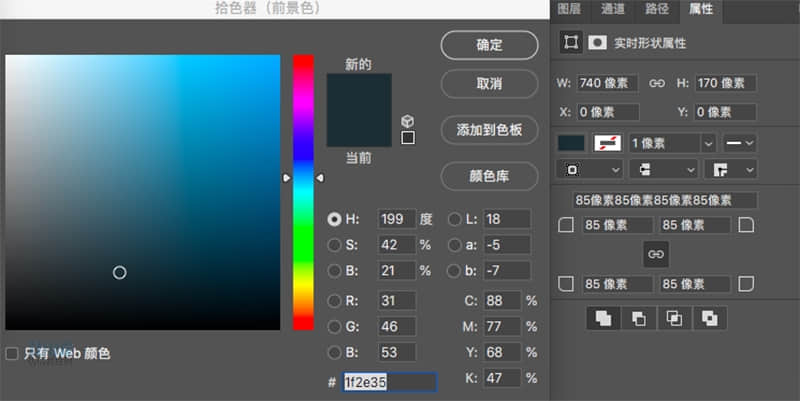This screenshot has width=800, height=401.
Task: Click the rainbow hue slider bar
Action: click(x=303, y=192)
